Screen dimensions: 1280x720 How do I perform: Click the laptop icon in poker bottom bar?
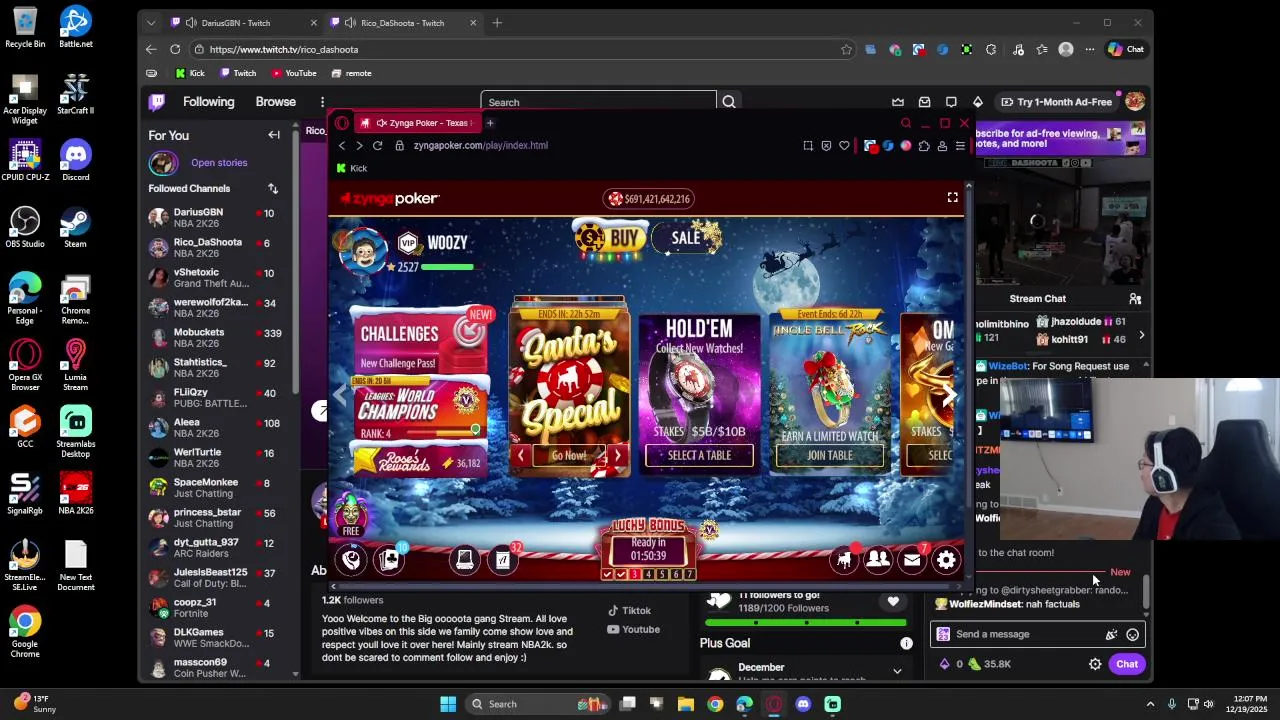coord(465,560)
